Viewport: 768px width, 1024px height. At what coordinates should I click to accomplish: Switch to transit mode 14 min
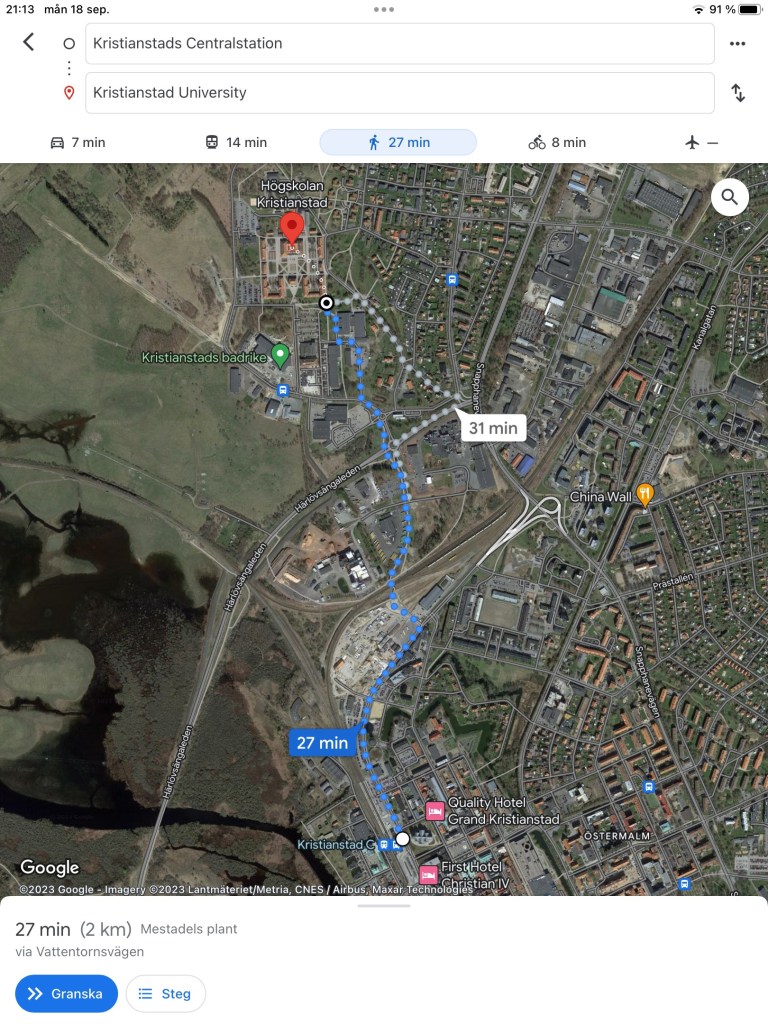pyautogui.click(x=236, y=142)
